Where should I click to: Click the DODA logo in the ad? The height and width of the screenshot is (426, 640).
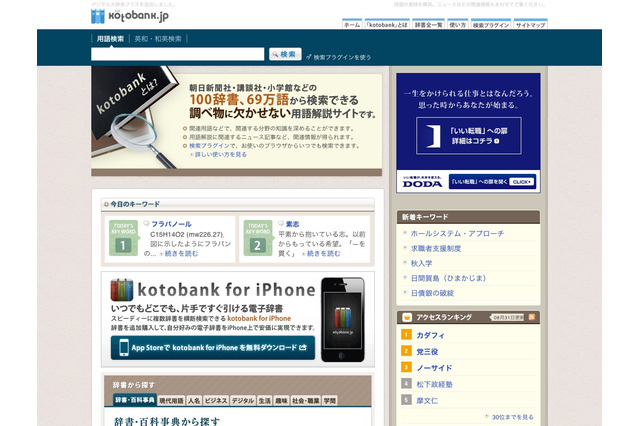[422, 184]
